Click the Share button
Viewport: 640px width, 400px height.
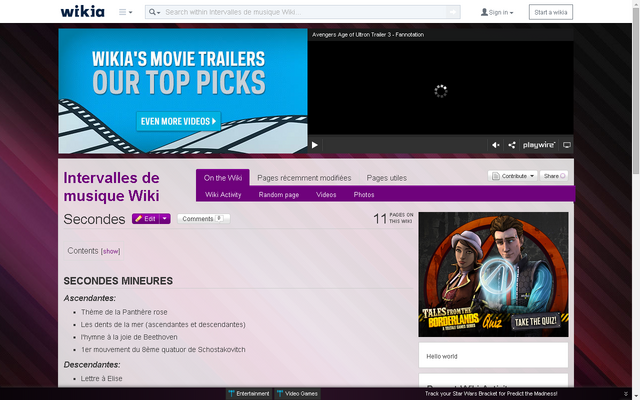tap(554, 176)
